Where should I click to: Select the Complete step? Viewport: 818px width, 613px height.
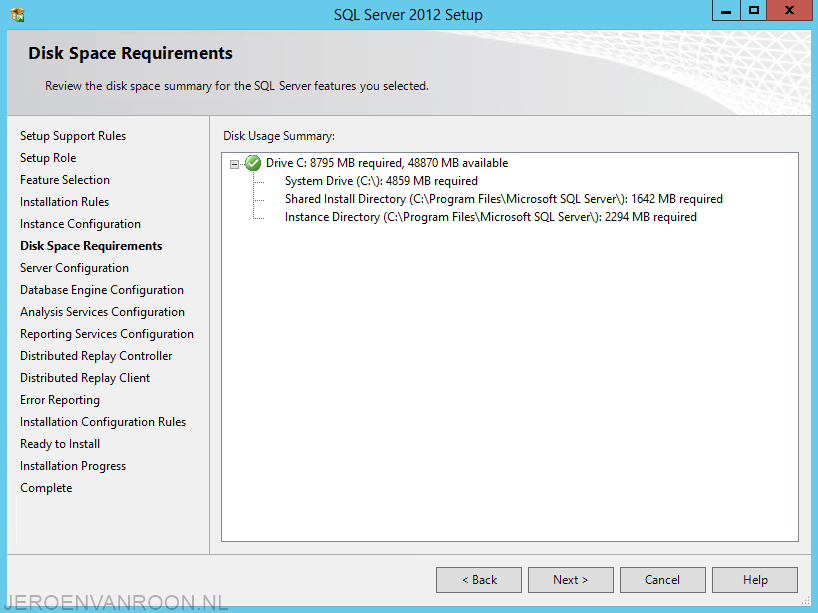[46, 488]
